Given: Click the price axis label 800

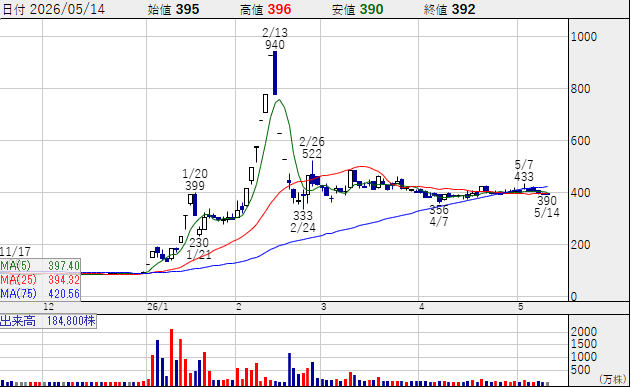Looking at the screenshot, I should [580, 89].
